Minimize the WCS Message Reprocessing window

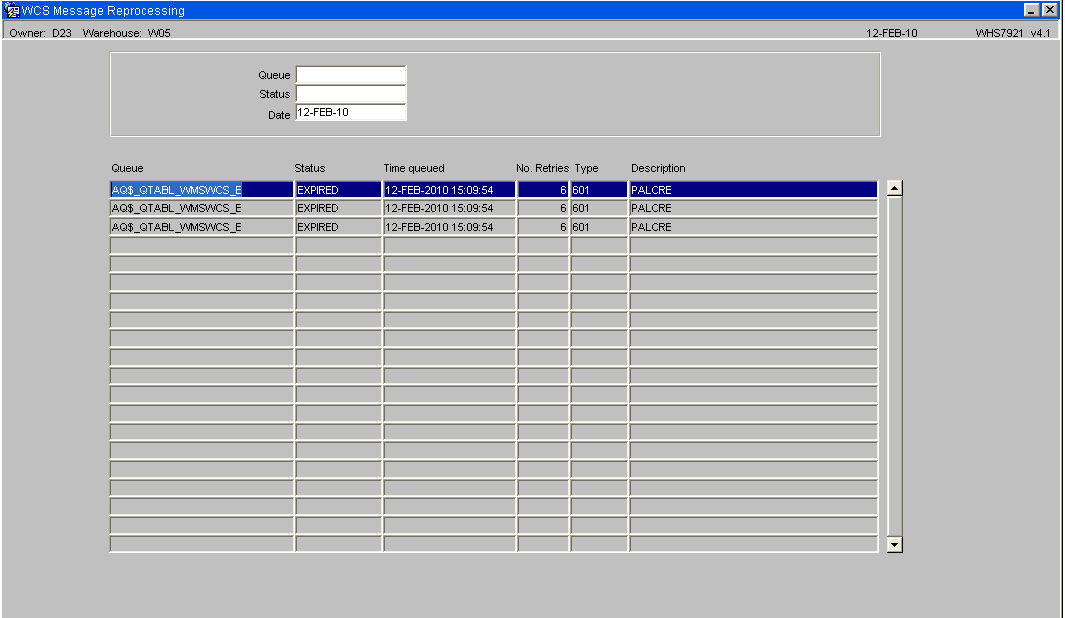tap(1032, 10)
